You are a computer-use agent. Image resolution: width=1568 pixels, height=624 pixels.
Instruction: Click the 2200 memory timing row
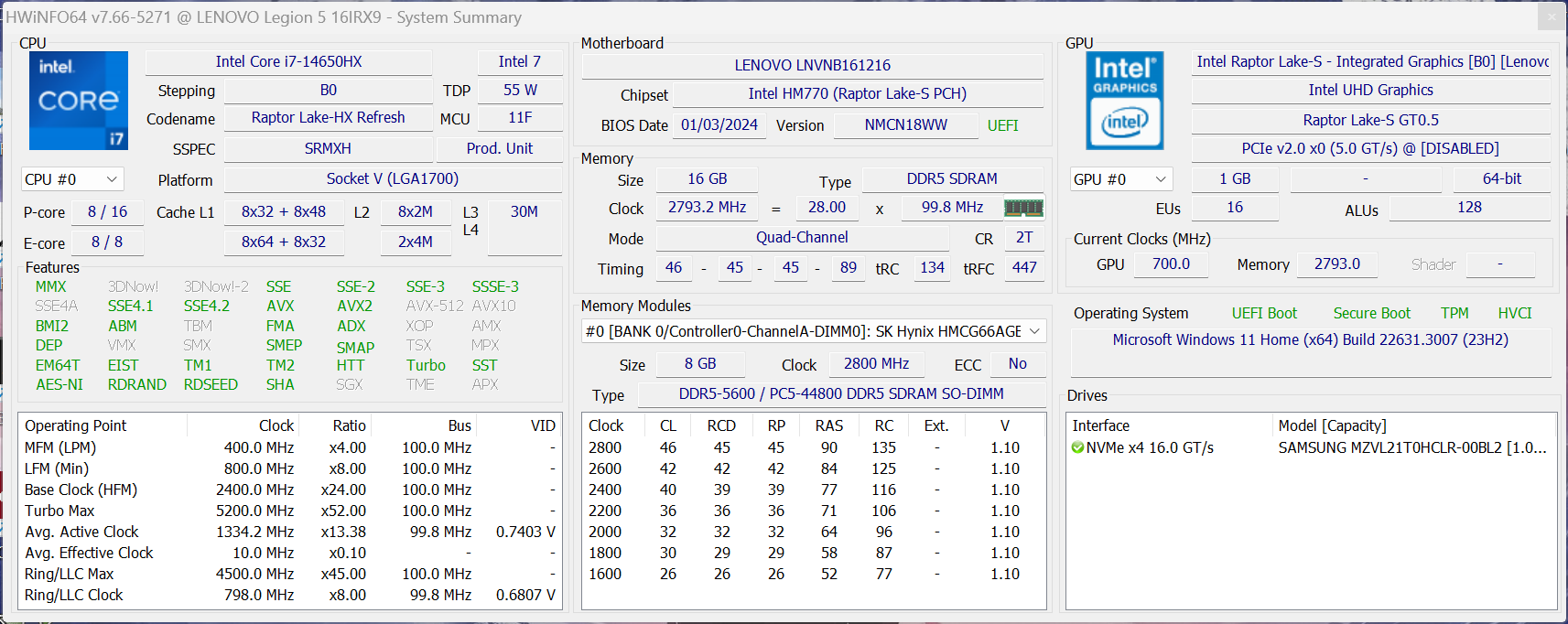[x=814, y=511]
